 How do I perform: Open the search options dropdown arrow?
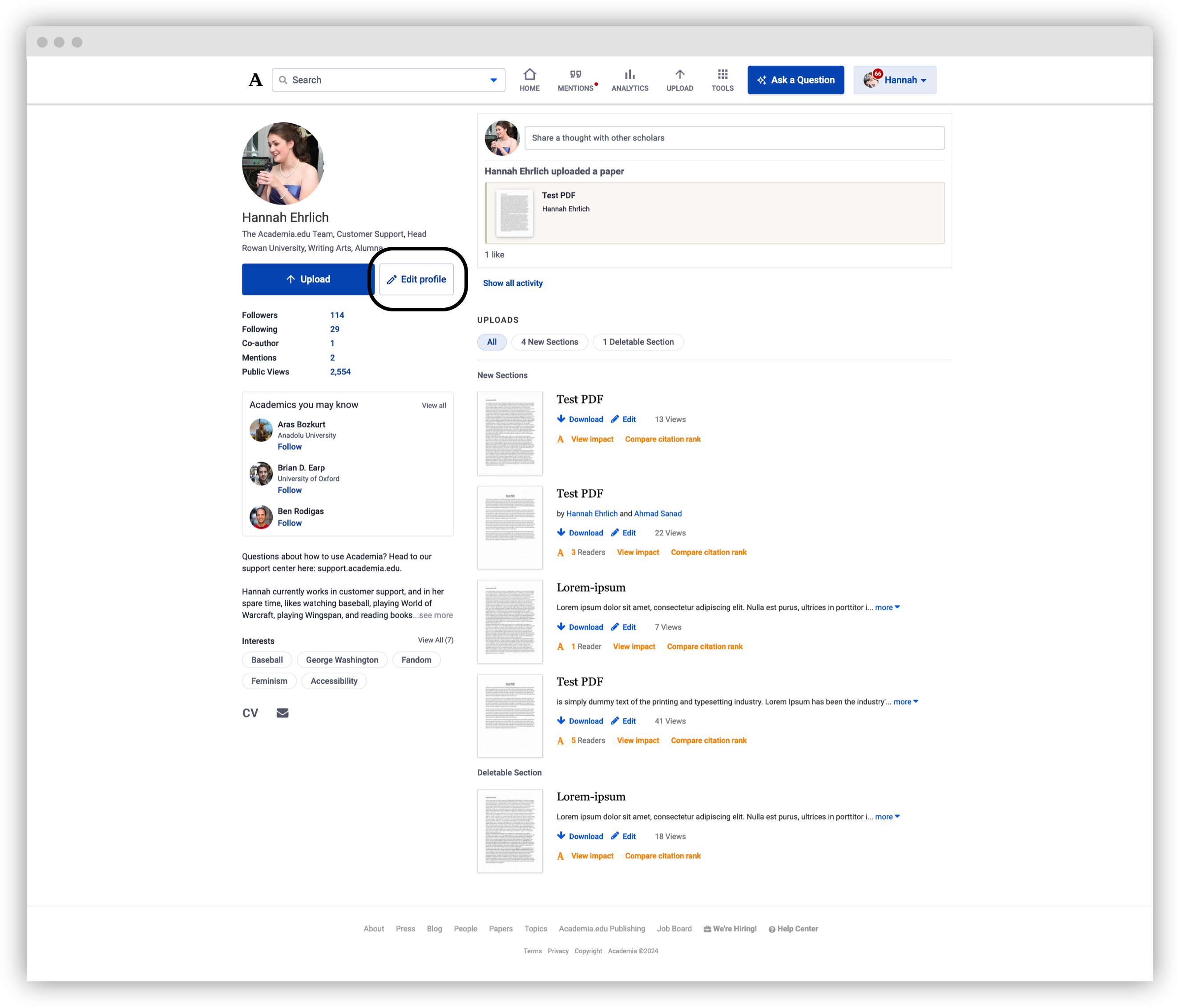[493, 80]
